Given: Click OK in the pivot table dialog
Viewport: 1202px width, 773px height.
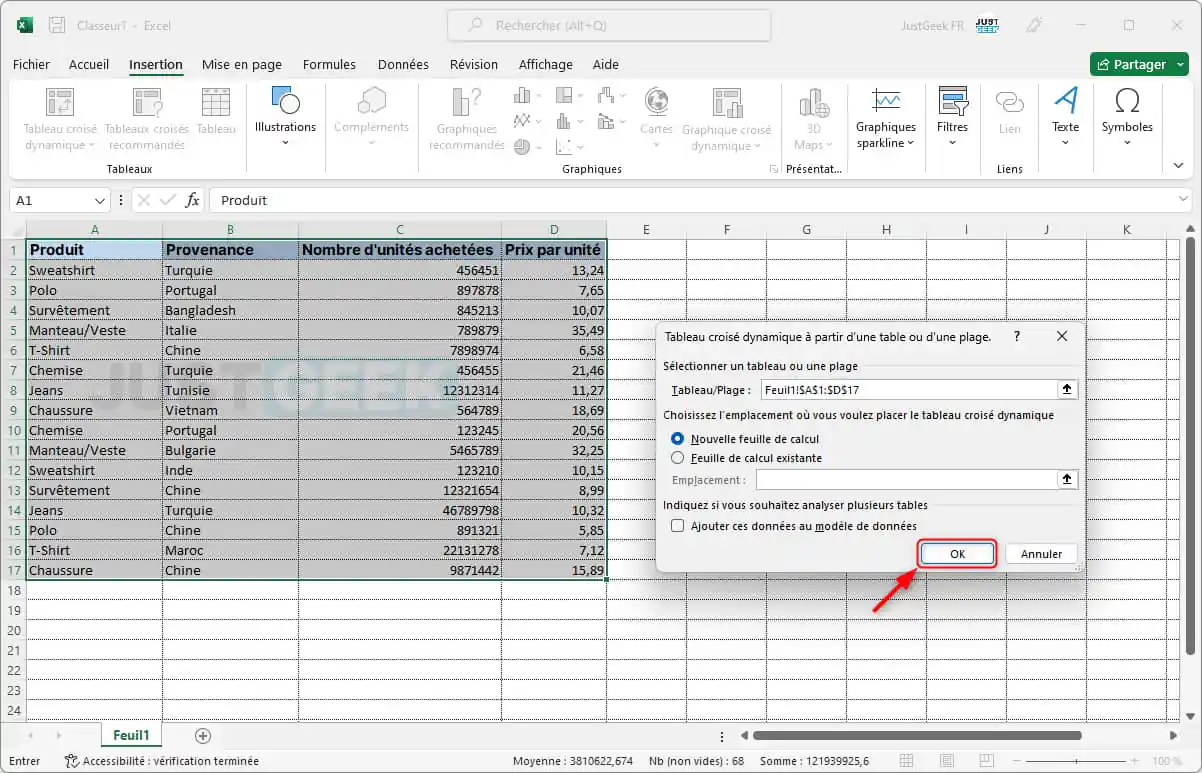Looking at the screenshot, I should pyautogui.click(x=956, y=553).
